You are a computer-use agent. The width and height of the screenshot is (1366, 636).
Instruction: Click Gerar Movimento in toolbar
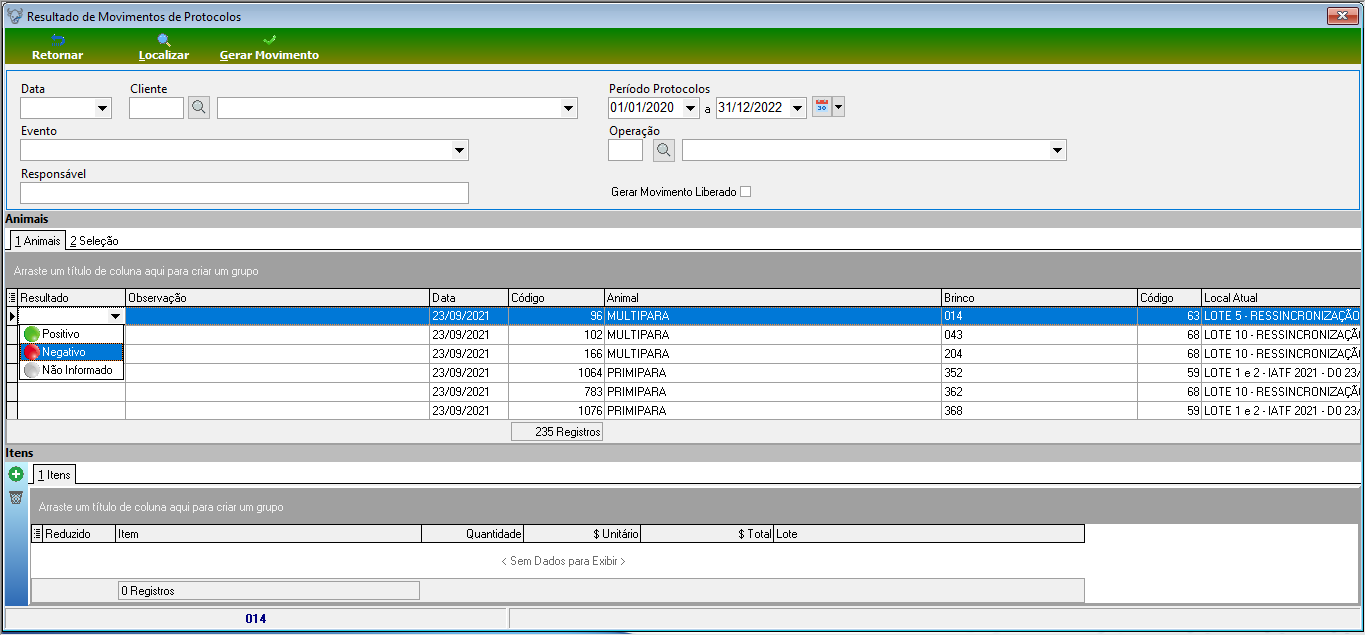pos(269,47)
